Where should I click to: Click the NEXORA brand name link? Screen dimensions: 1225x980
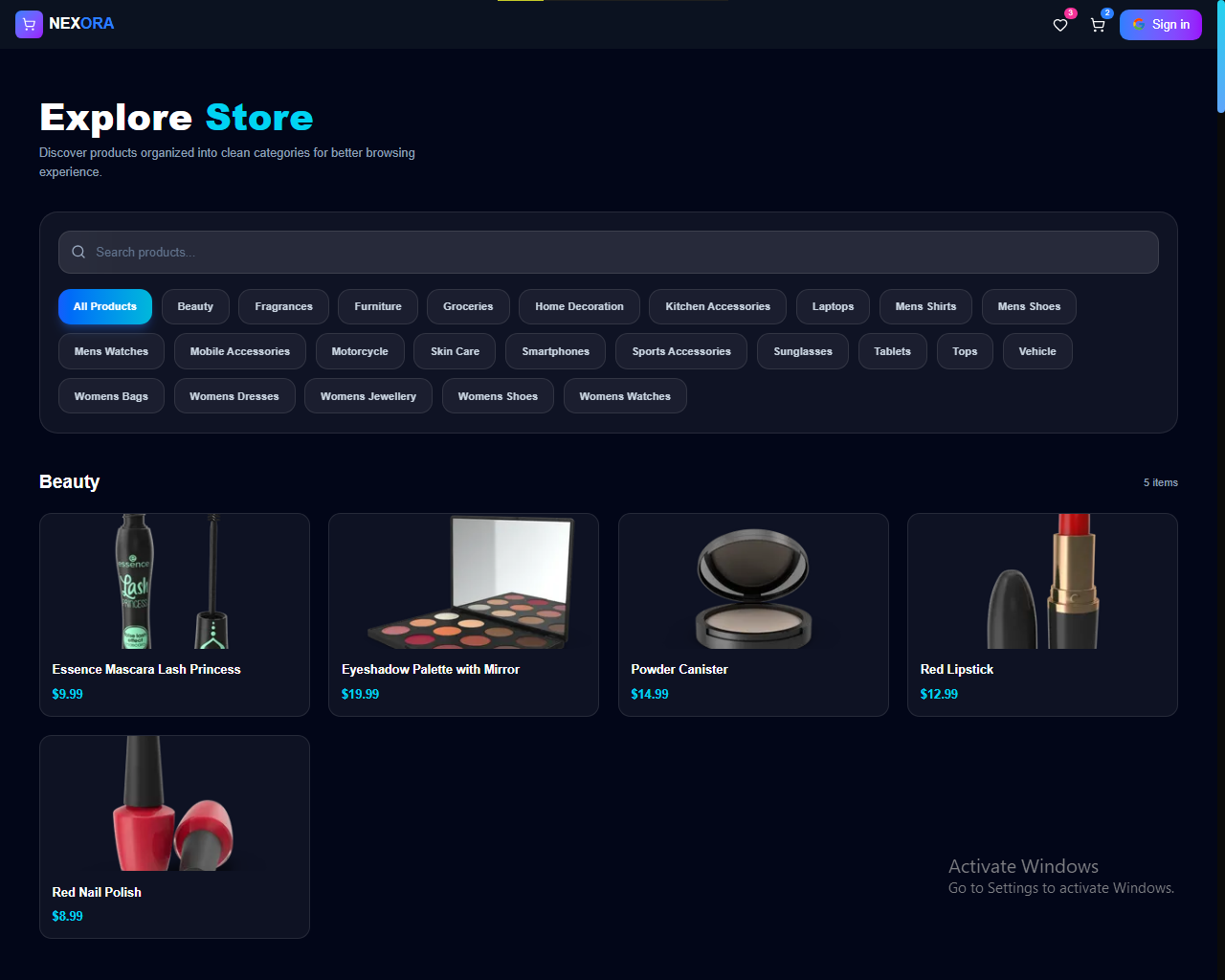click(x=81, y=24)
